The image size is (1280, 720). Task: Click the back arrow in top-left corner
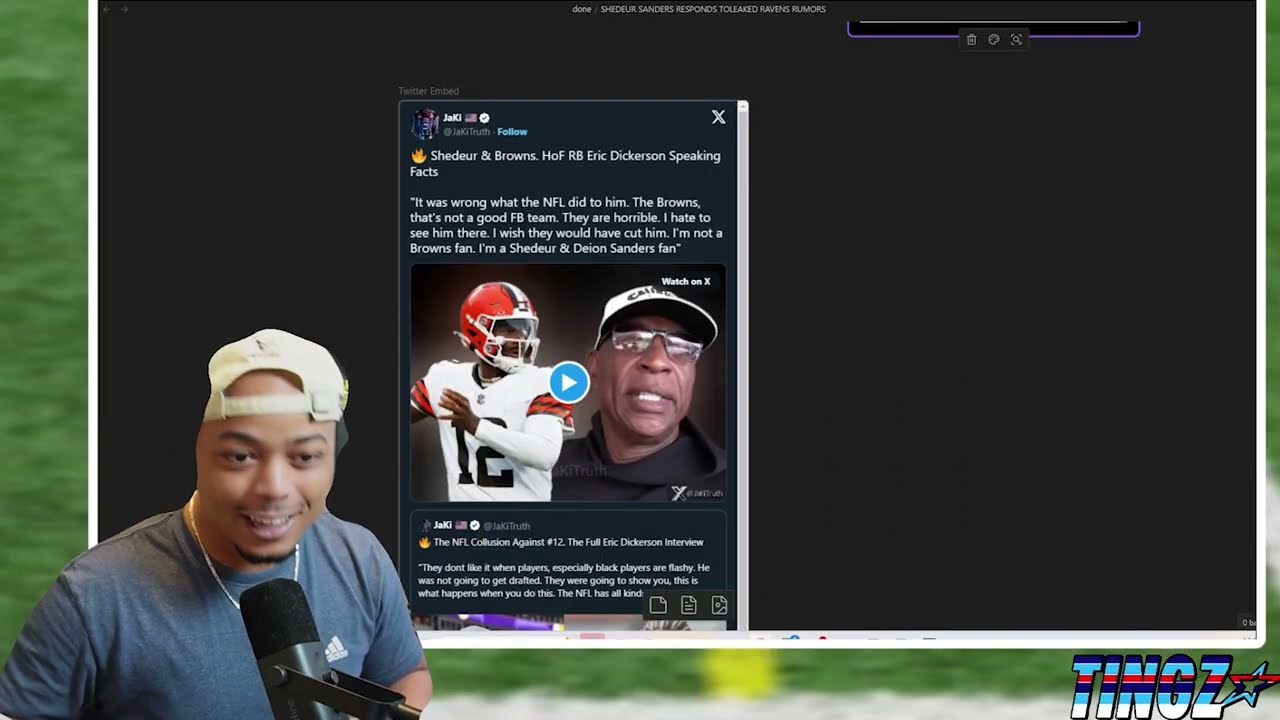(107, 9)
